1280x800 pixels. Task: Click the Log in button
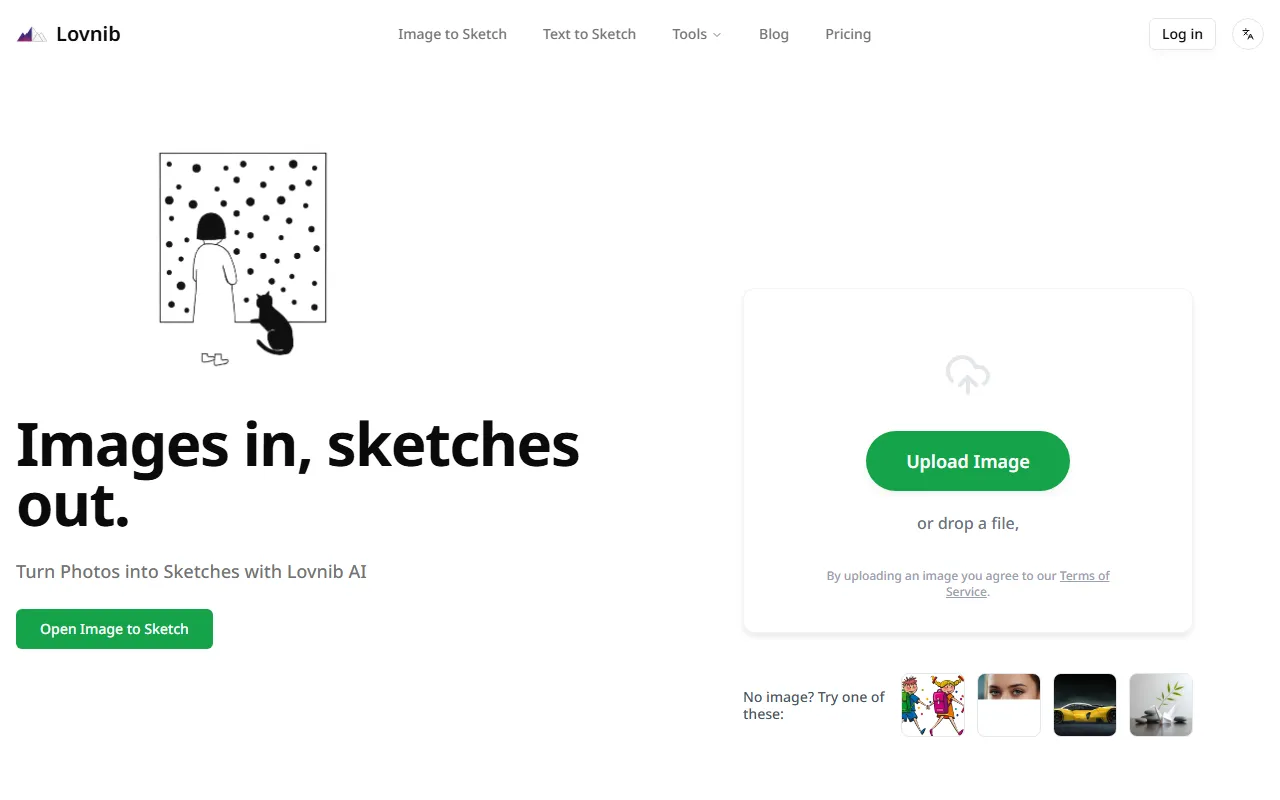[1182, 34]
